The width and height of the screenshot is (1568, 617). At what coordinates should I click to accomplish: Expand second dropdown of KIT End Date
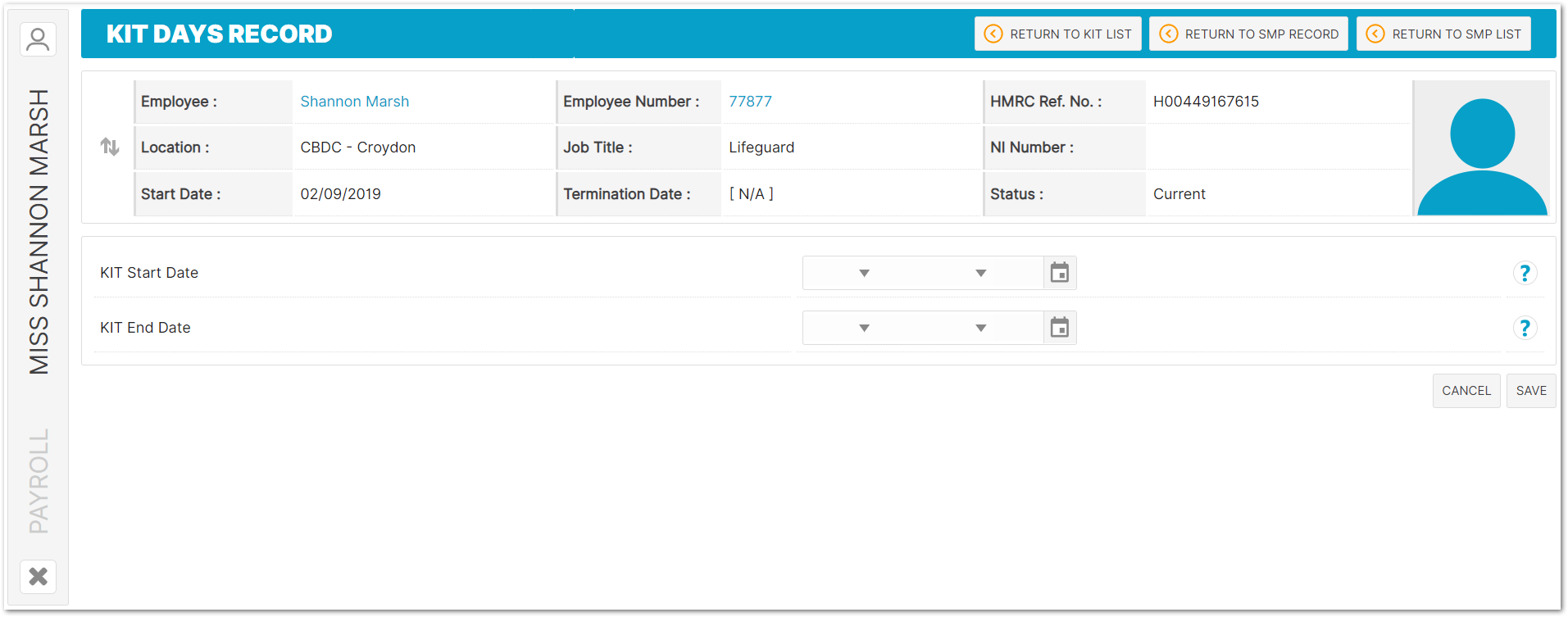pos(980,328)
